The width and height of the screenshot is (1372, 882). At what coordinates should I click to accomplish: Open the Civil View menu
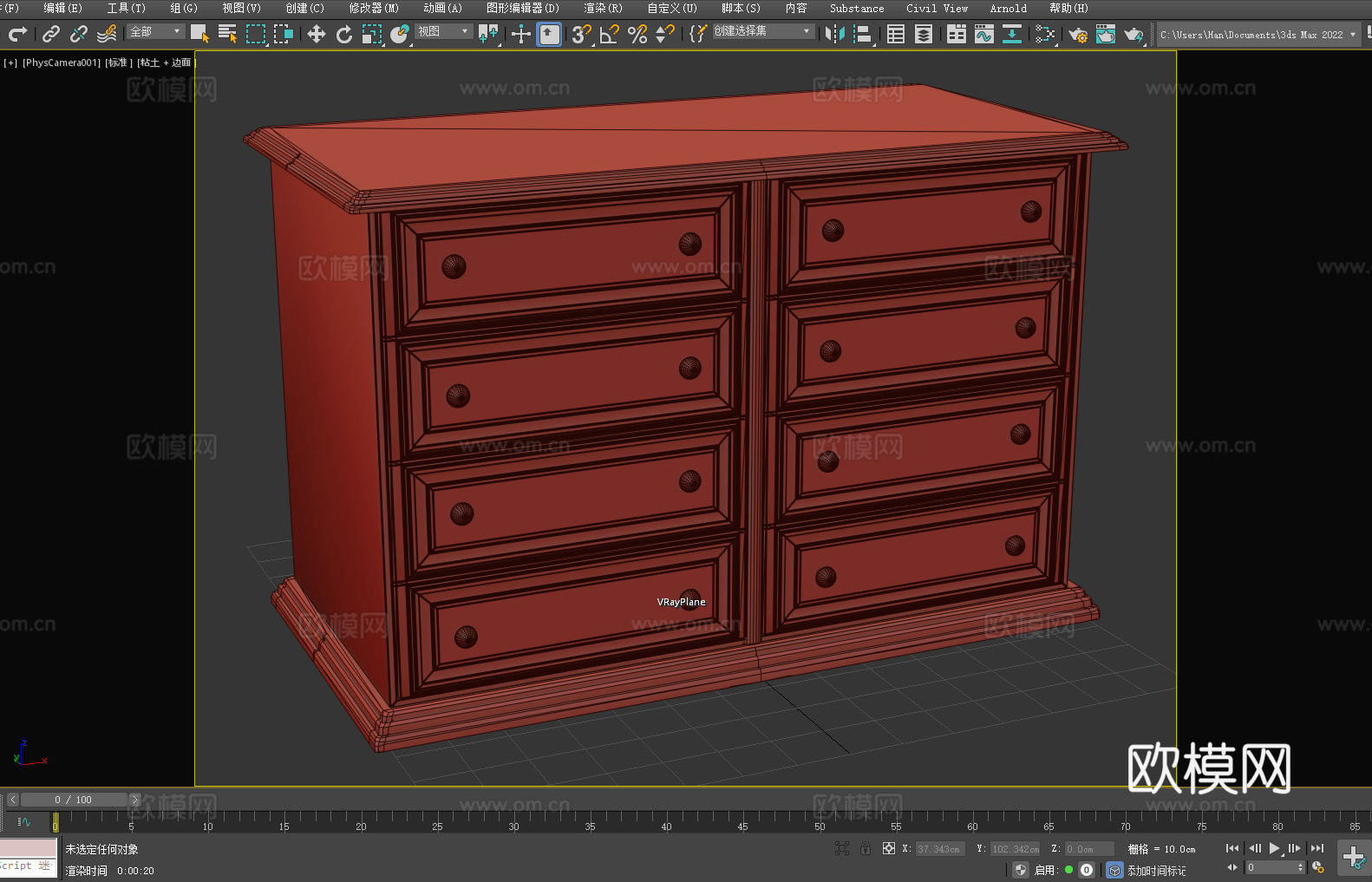click(937, 8)
